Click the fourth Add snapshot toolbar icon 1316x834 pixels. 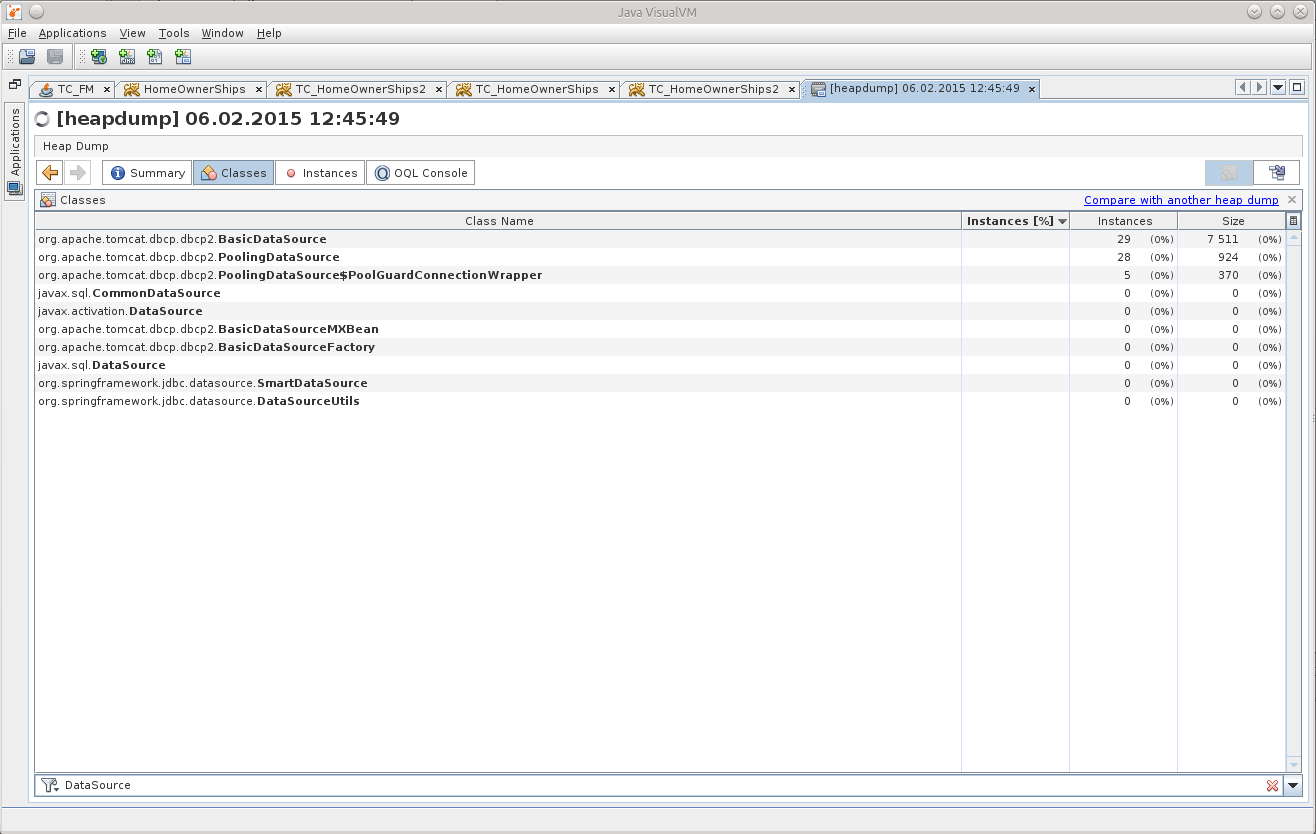coord(183,57)
